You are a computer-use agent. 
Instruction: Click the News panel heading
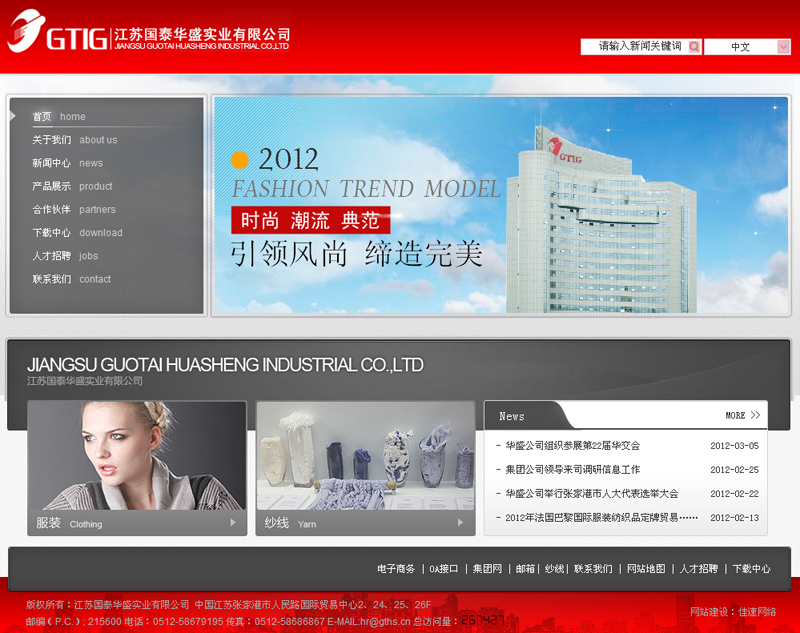point(512,416)
